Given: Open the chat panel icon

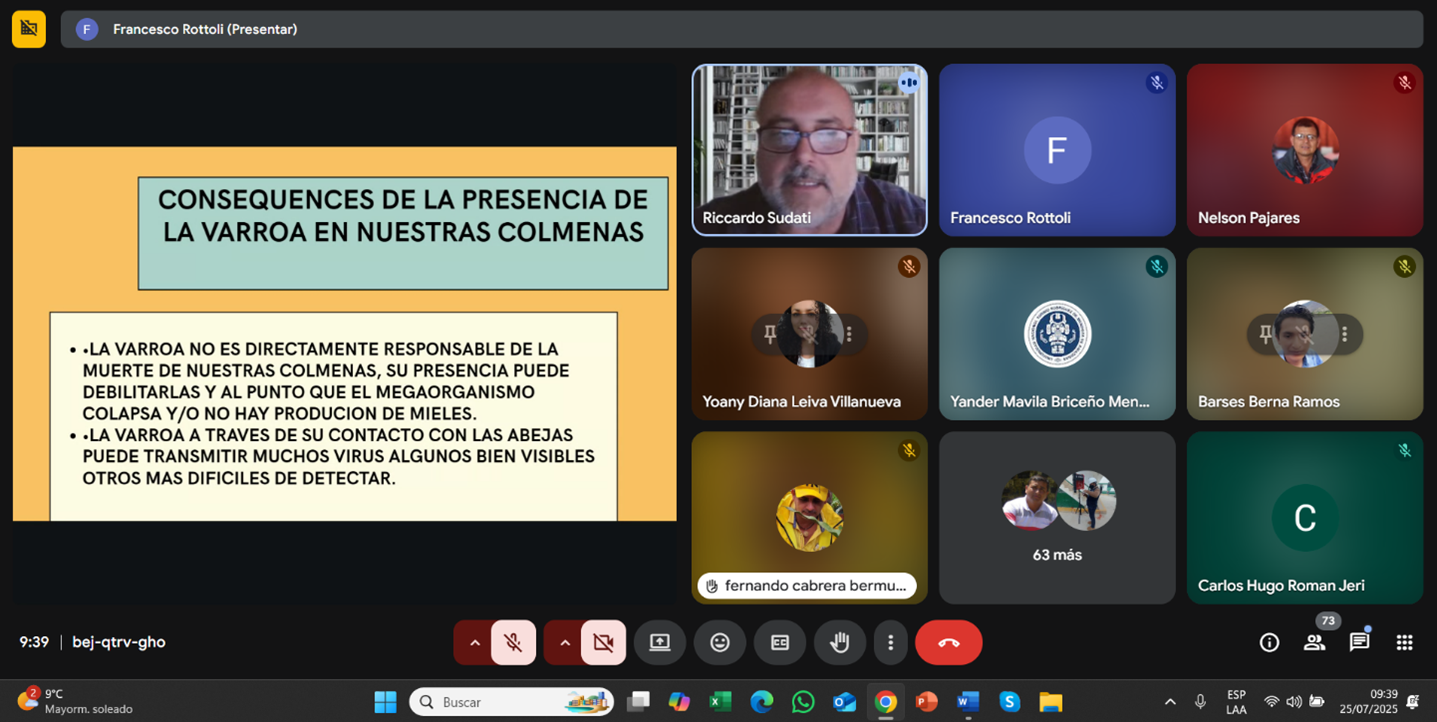Looking at the screenshot, I should pyautogui.click(x=1359, y=642).
